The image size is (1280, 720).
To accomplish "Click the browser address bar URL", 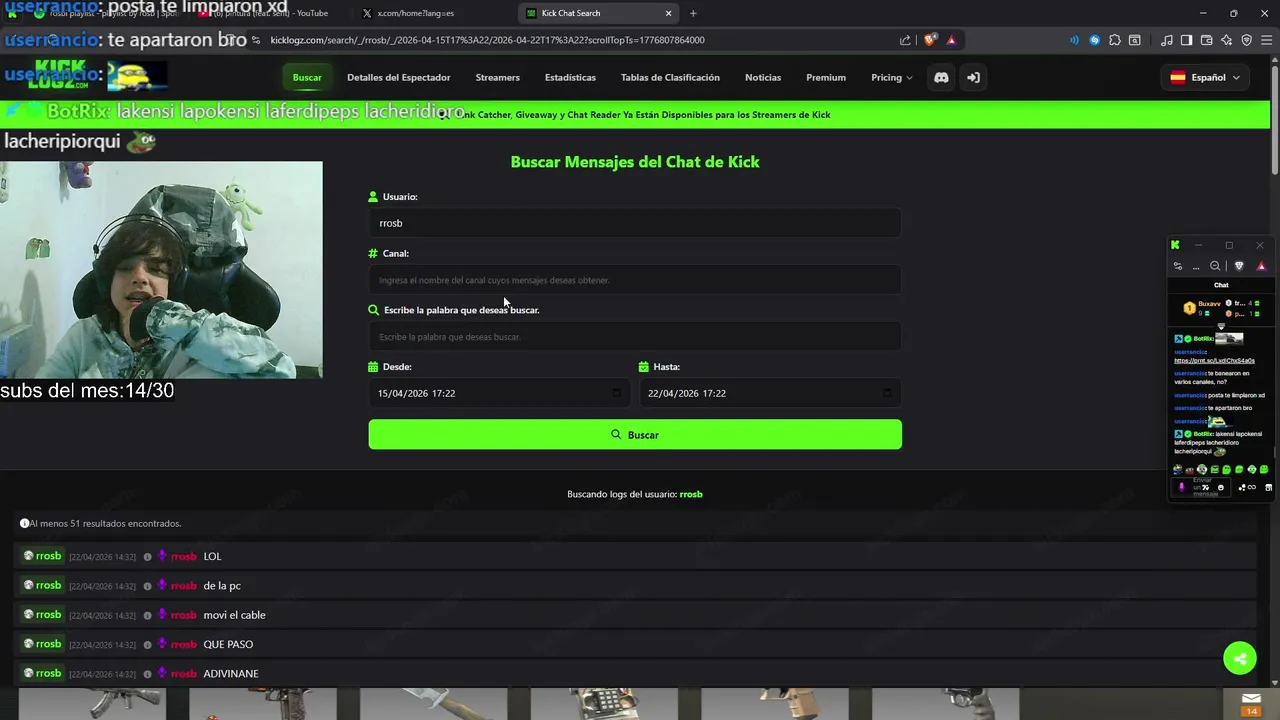I will [487, 40].
